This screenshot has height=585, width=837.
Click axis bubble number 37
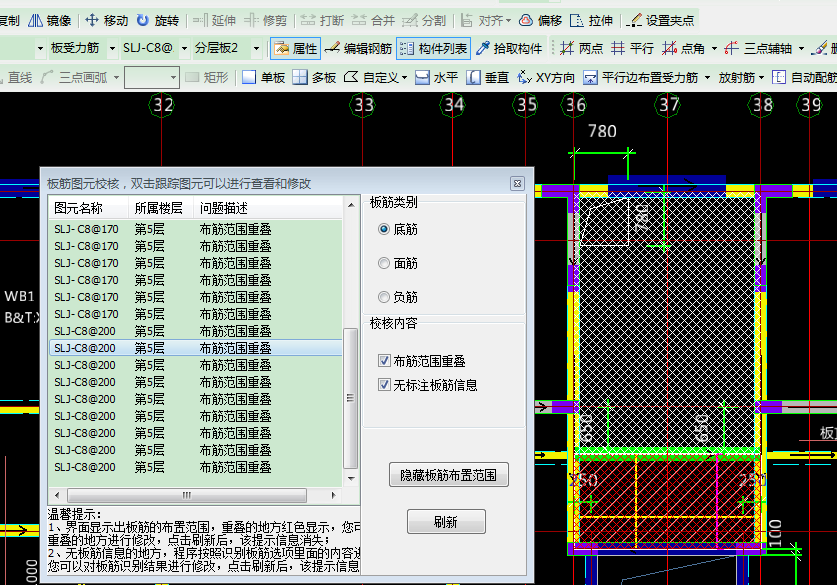pyautogui.click(x=668, y=105)
